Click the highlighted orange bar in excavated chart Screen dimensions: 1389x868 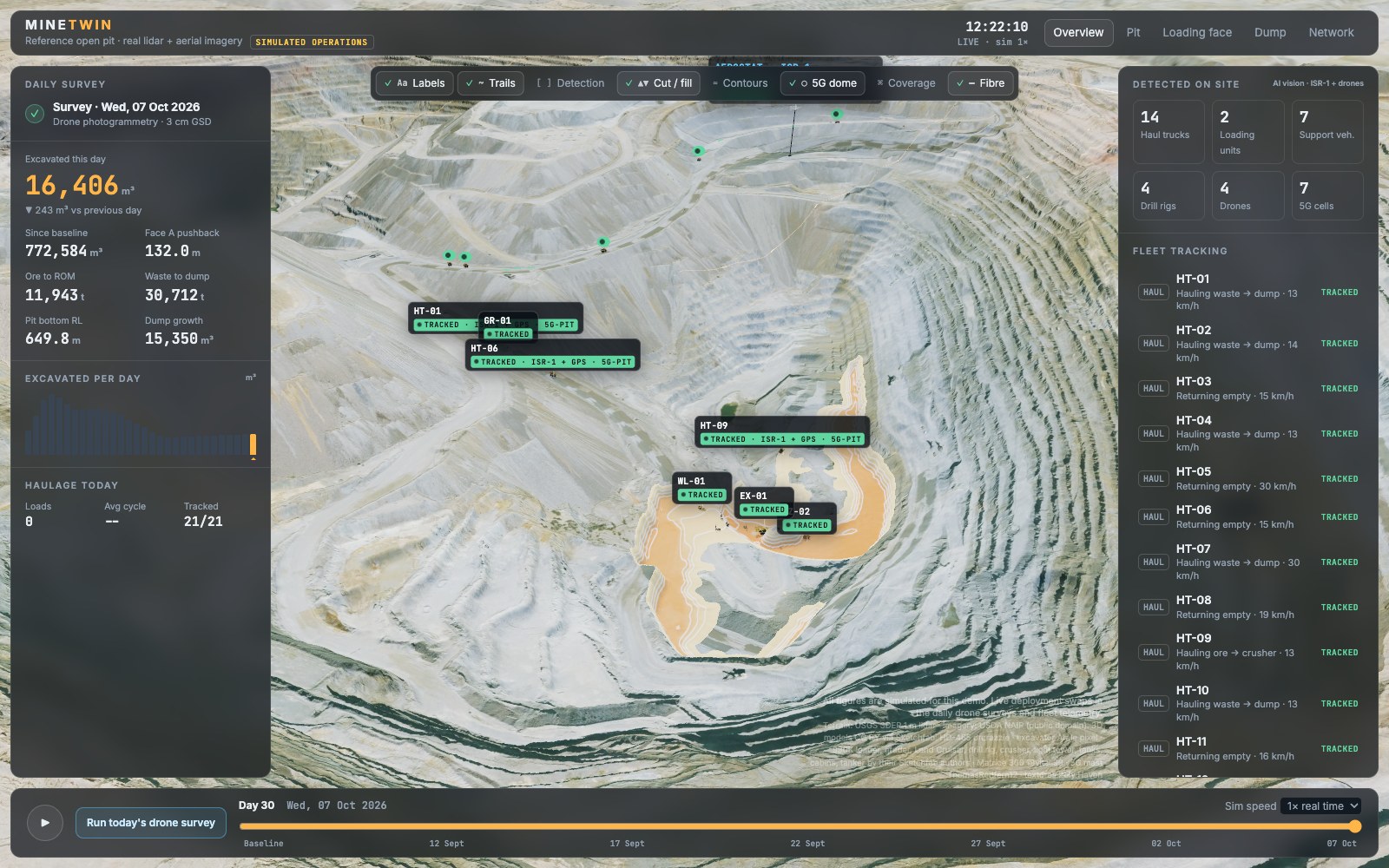click(x=253, y=444)
